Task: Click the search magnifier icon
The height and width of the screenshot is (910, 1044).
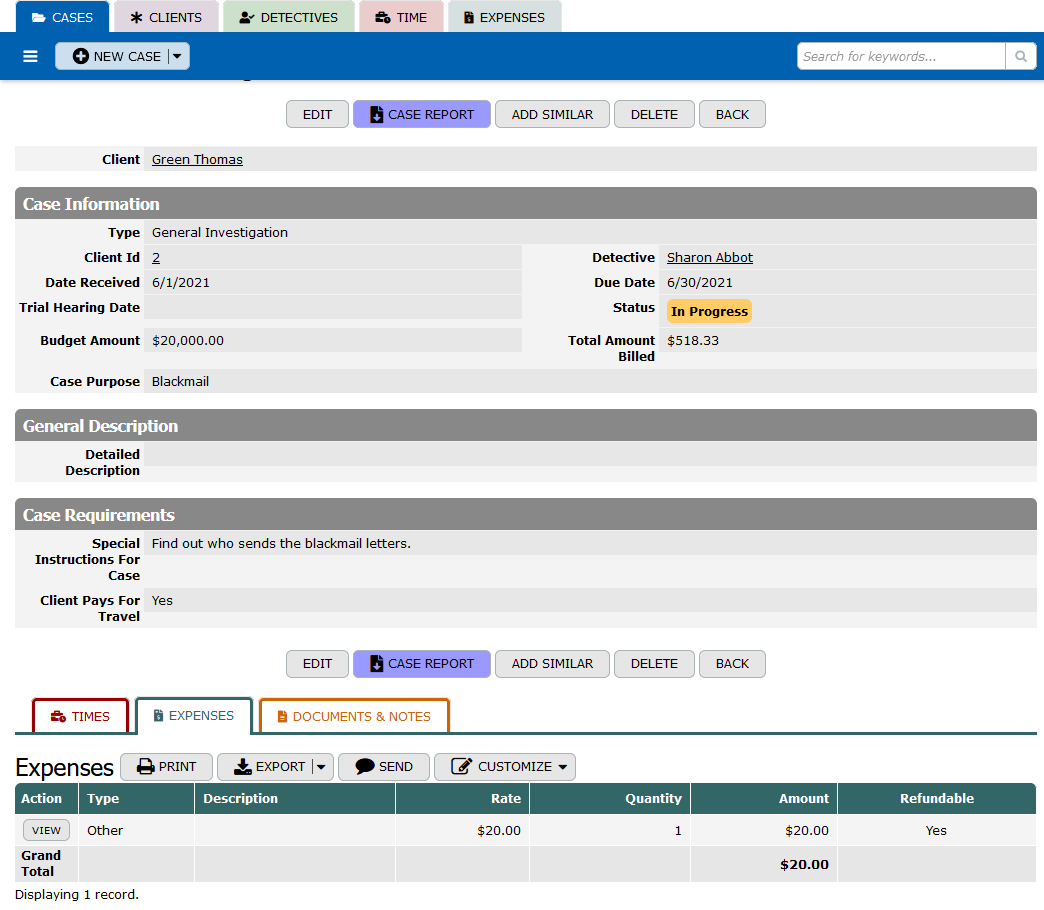Action: tap(1020, 57)
